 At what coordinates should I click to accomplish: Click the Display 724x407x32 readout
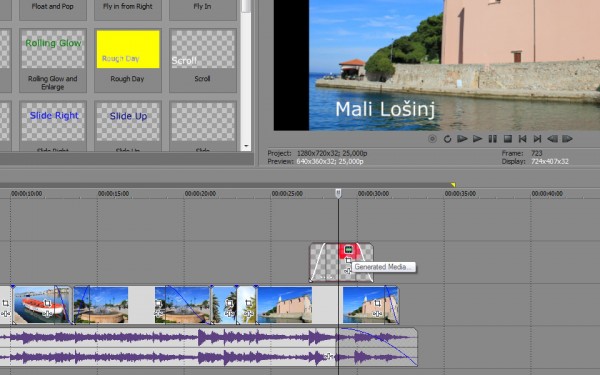[x=535, y=161]
